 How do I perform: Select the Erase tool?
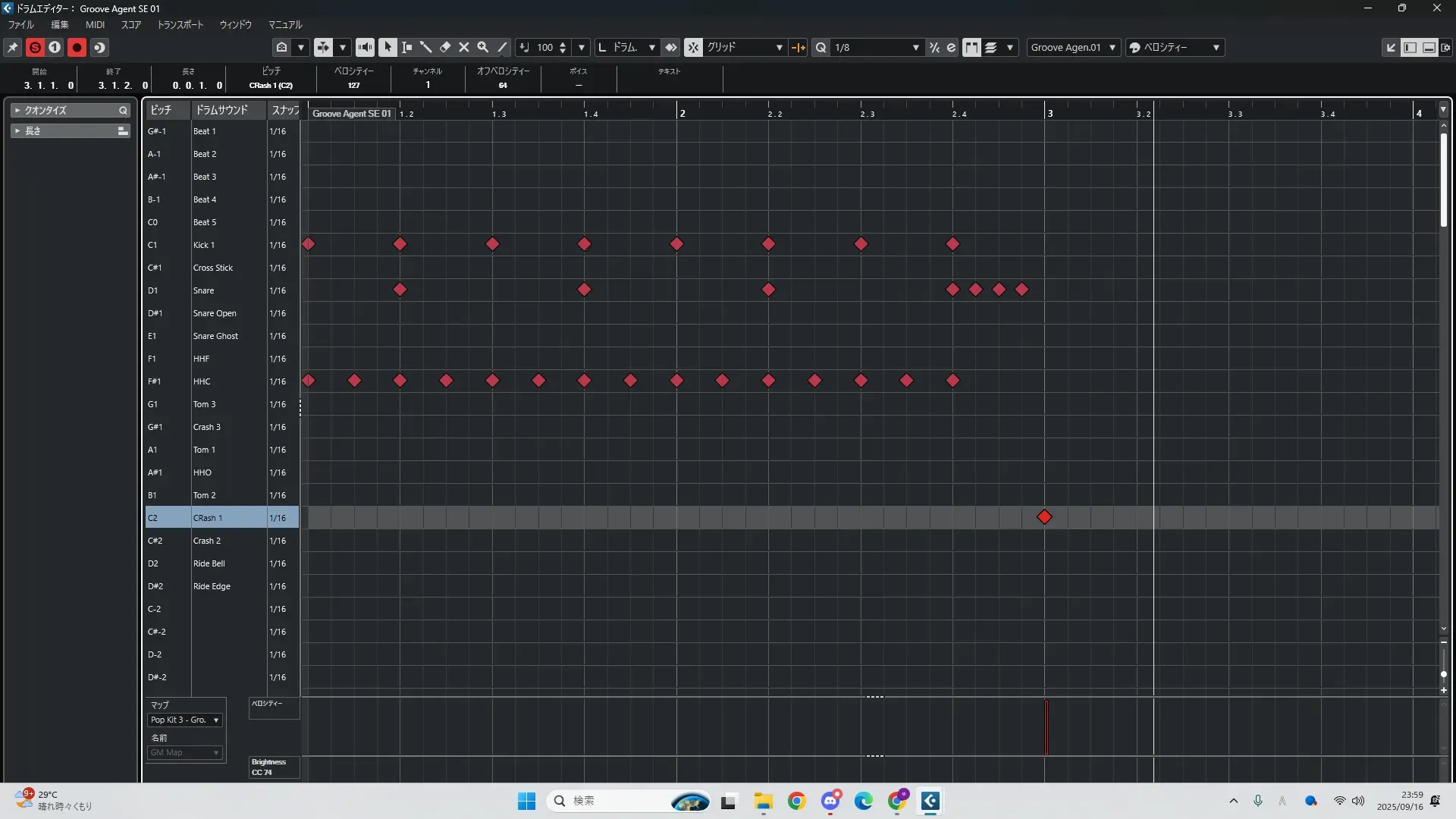[x=445, y=47]
